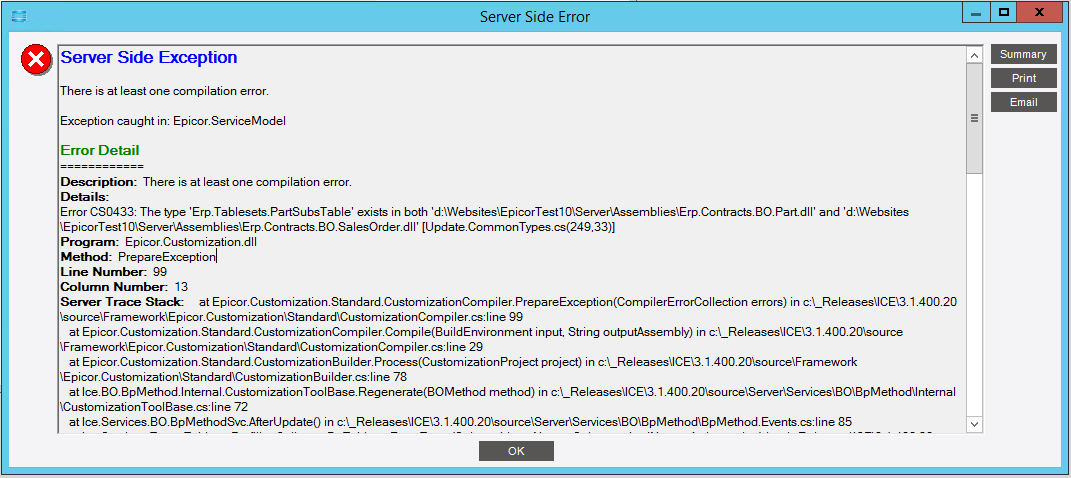1071x478 pixels.
Task: Dismiss the dialog with OK
Action: coord(516,451)
